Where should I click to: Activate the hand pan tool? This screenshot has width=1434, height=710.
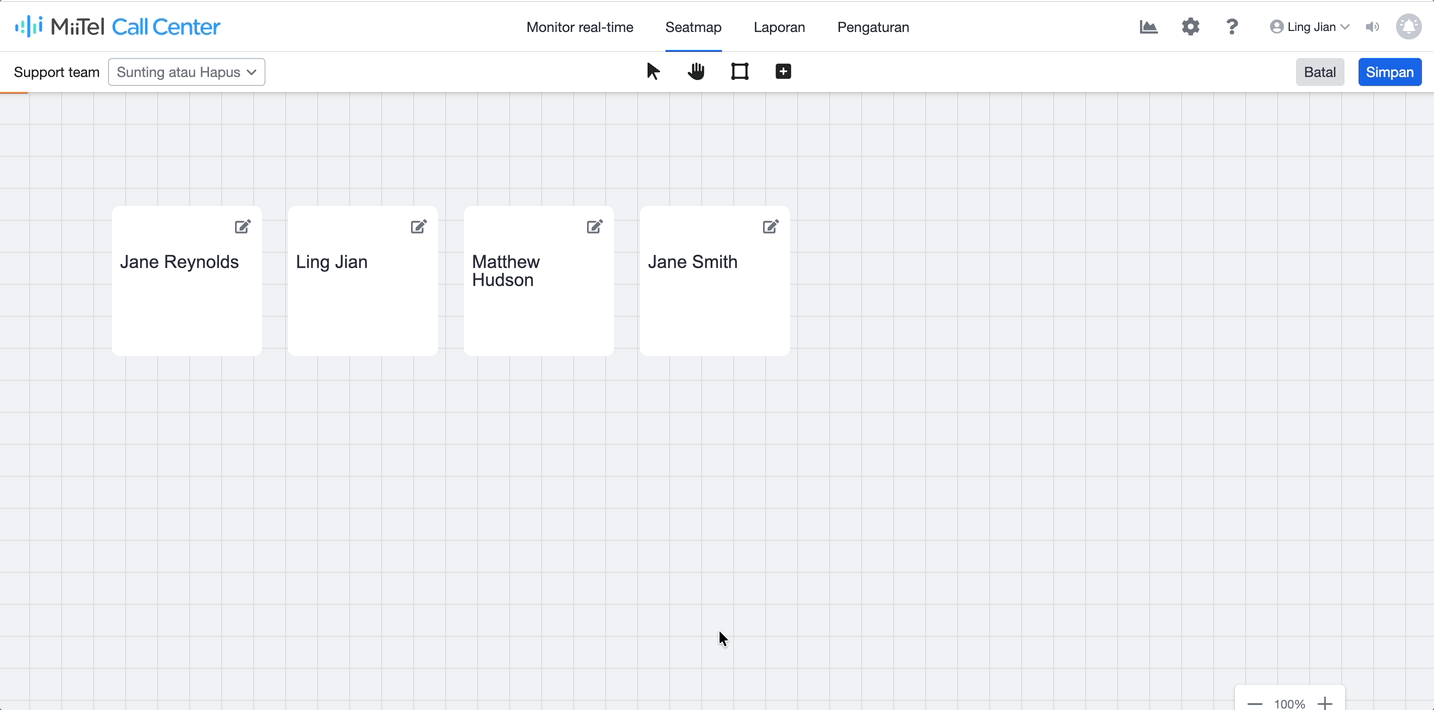(696, 71)
